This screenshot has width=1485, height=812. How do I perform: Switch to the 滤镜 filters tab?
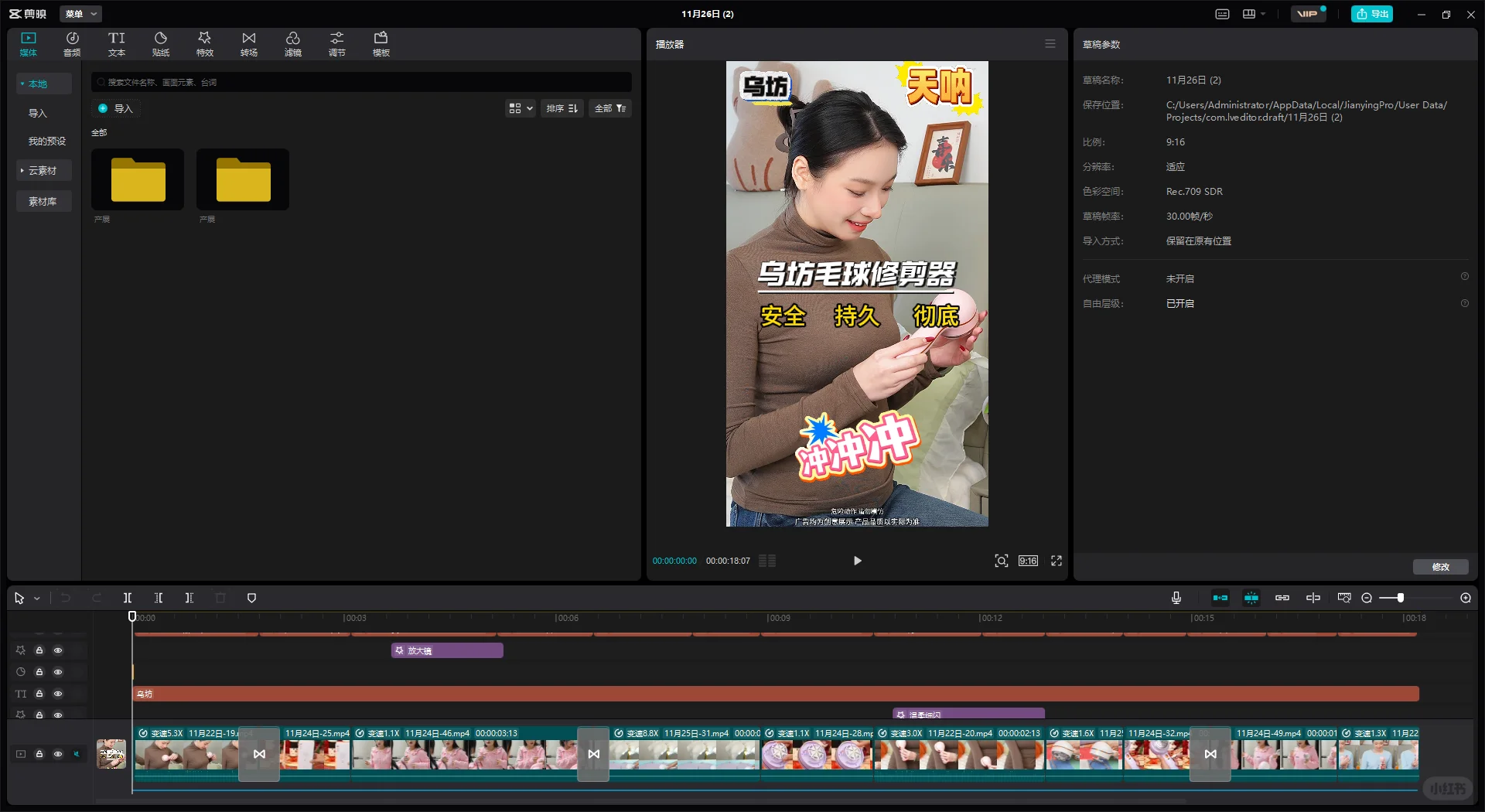tap(293, 44)
